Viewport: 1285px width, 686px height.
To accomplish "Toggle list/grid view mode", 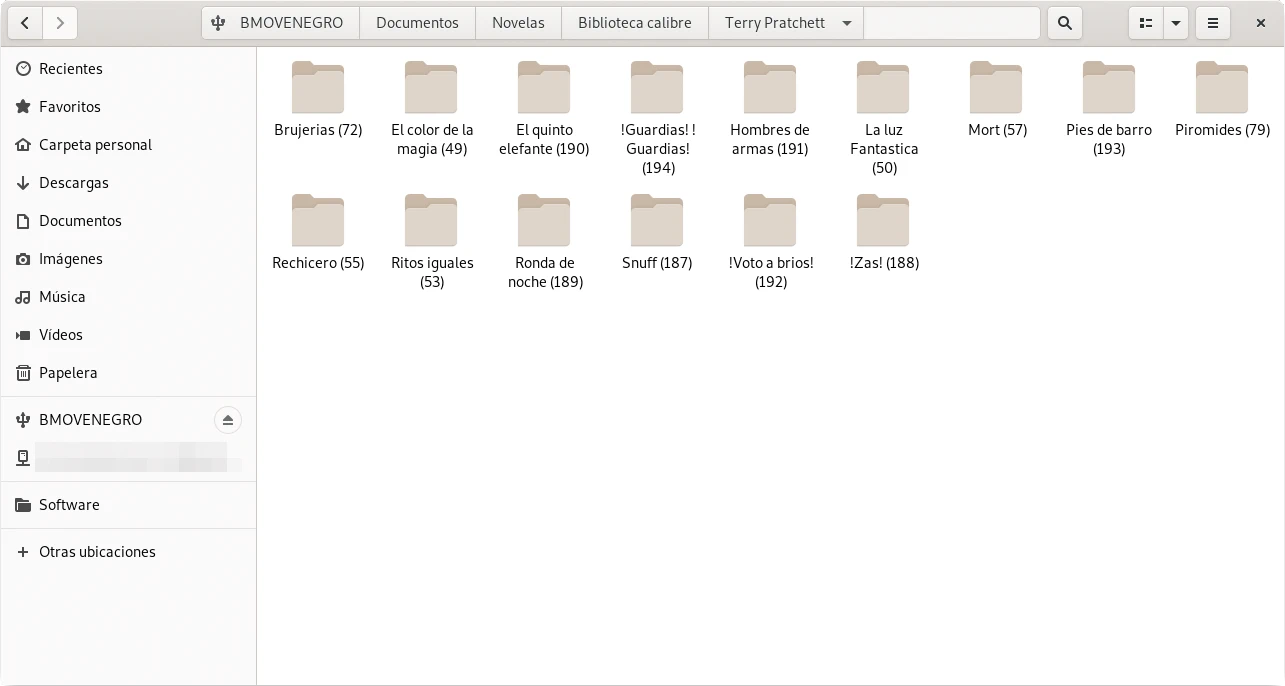I will [1146, 23].
